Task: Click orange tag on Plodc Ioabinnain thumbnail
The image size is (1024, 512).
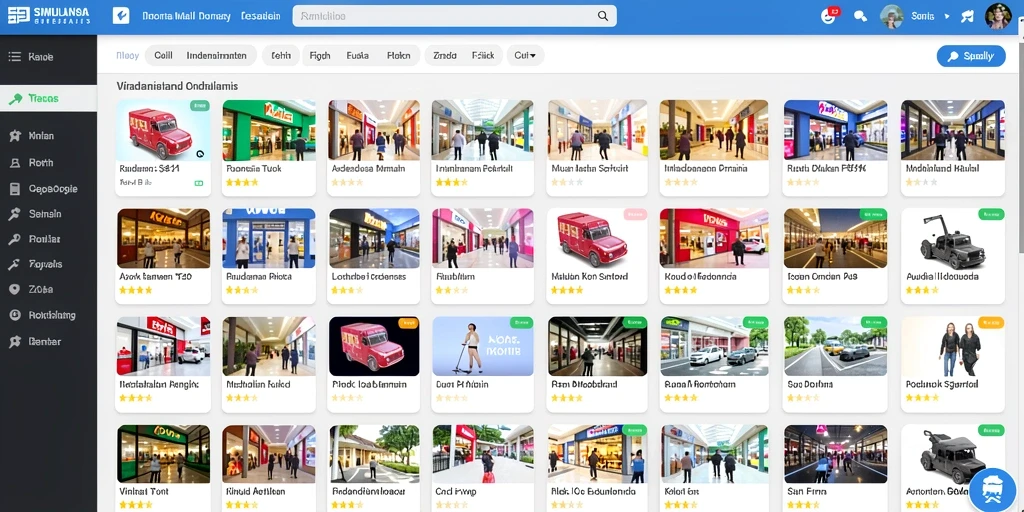Action: [407, 323]
